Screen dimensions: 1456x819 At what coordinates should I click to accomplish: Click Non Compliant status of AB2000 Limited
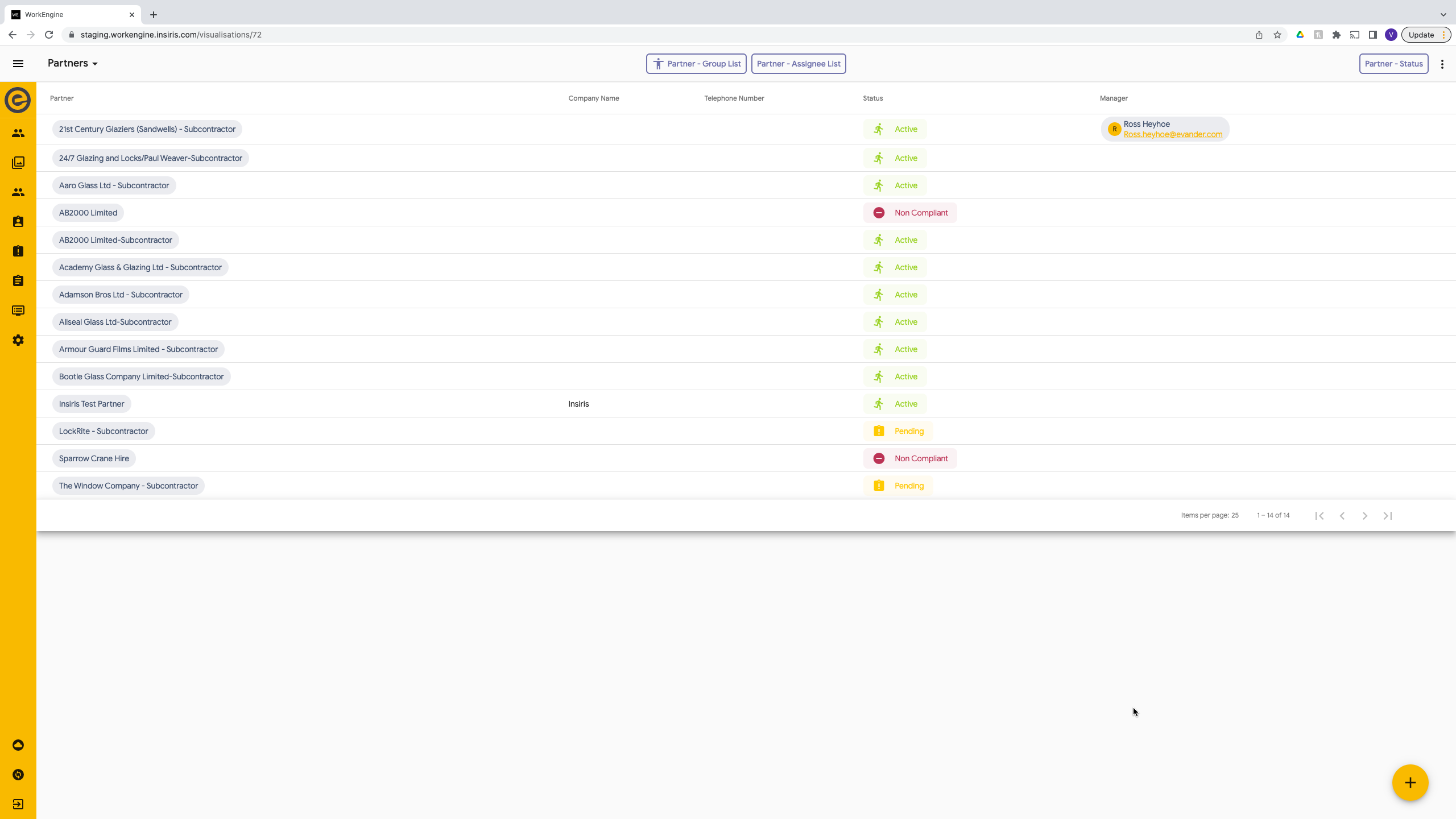click(x=910, y=213)
